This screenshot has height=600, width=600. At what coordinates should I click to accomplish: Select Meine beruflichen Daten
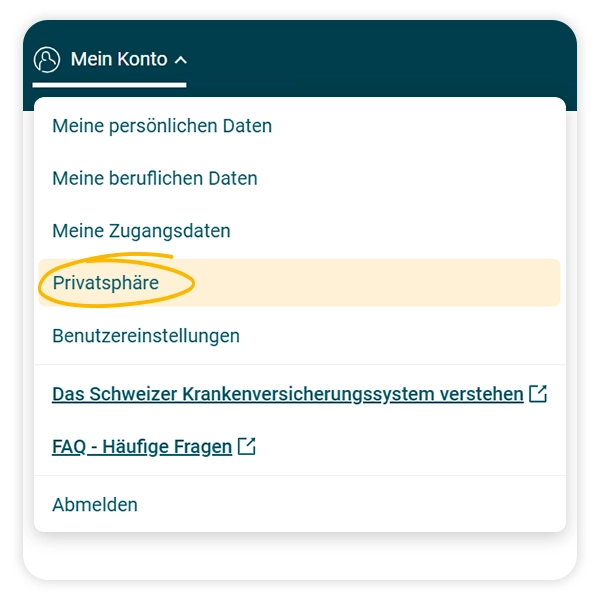pos(155,178)
